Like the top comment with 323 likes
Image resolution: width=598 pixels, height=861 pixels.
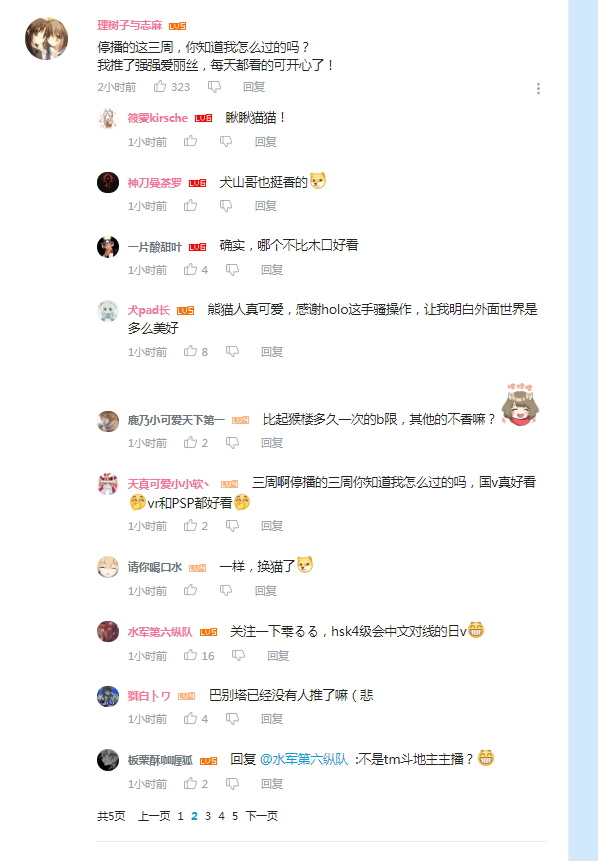(160, 86)
